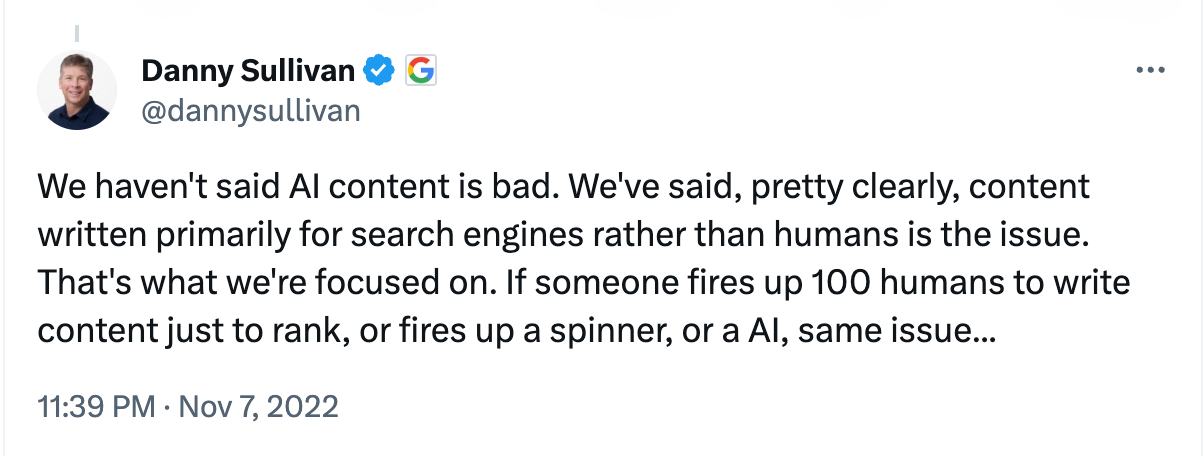
Task: Click the "Nov 7, 2022" date
Action: pos(257,408)
